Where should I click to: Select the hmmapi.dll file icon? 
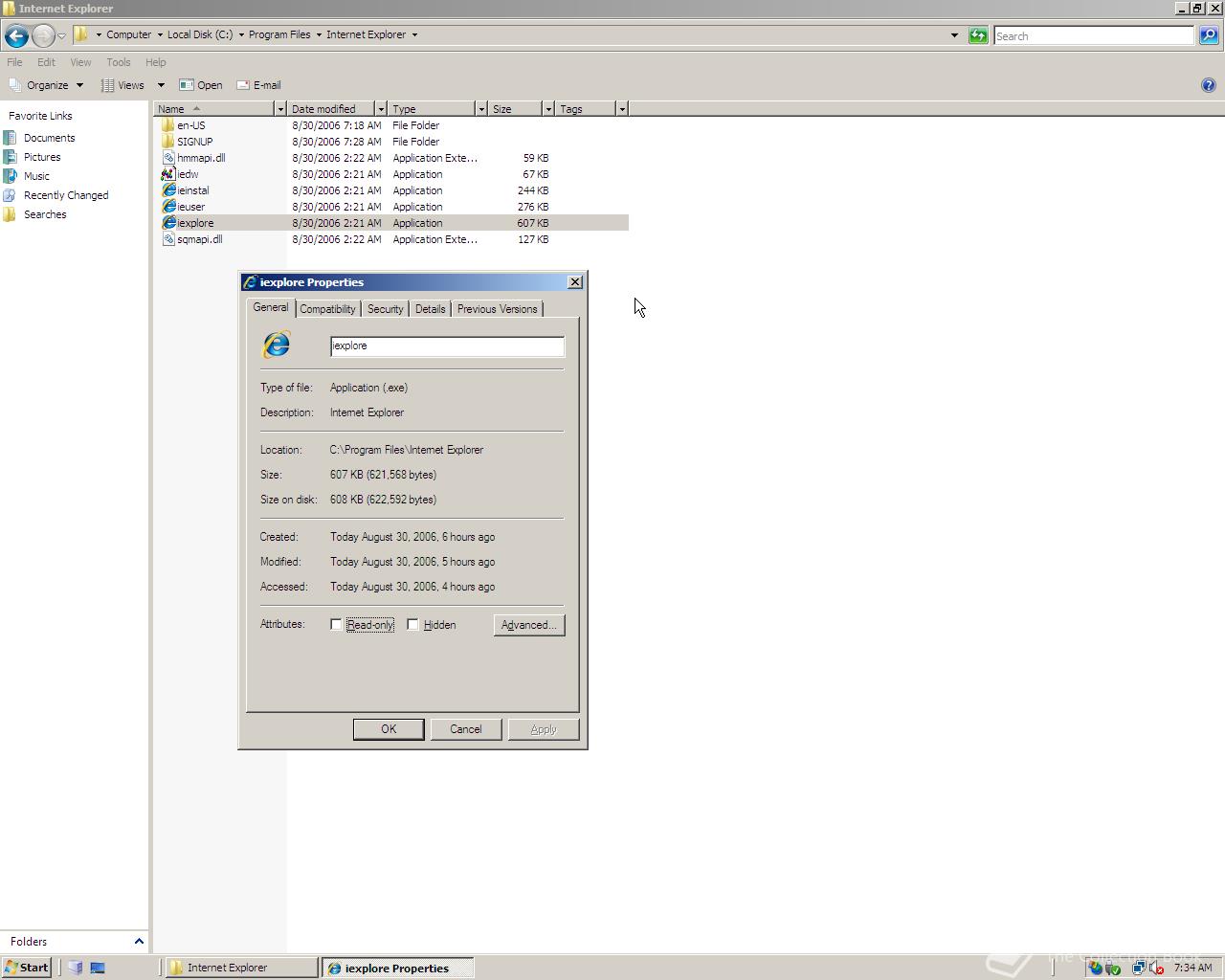[168, 158]
